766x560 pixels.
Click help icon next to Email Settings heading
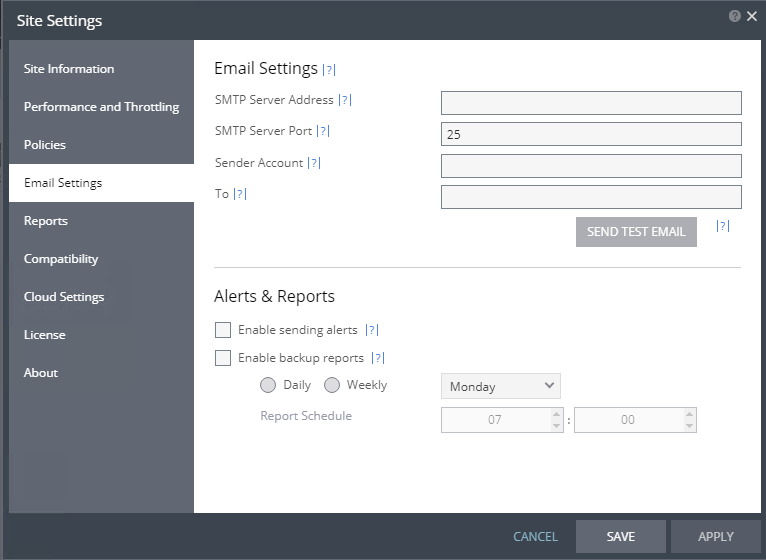coord(329,70)
